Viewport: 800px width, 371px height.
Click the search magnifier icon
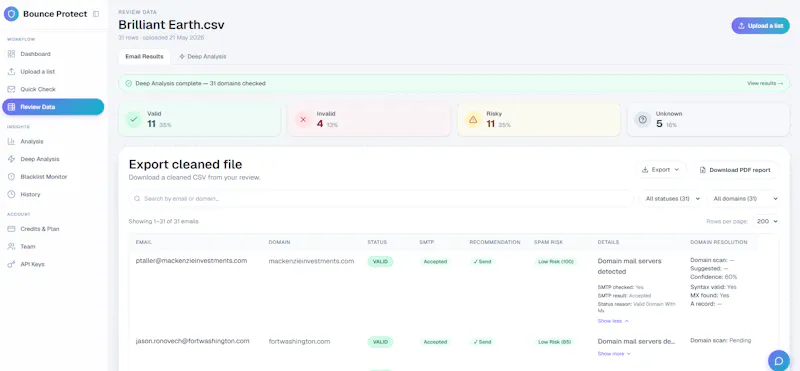click(x=137, y=199)
